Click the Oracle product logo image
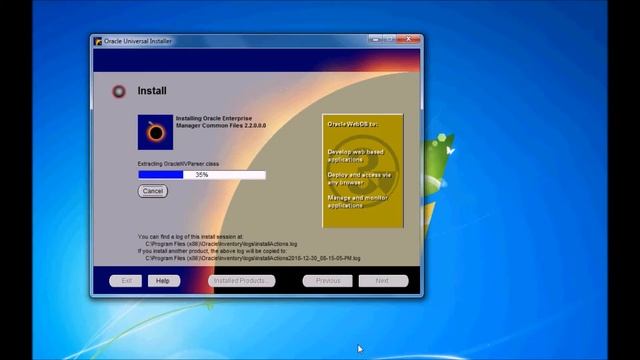The height and width of the screenshot is (360, 640). 156,132
